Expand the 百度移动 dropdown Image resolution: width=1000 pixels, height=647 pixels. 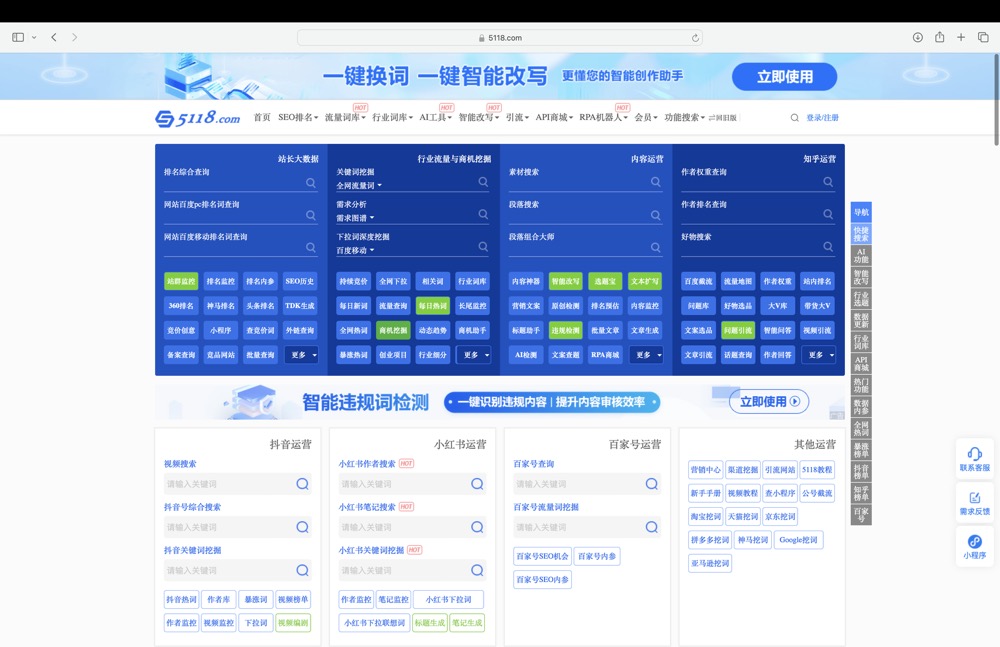[355, 251]
